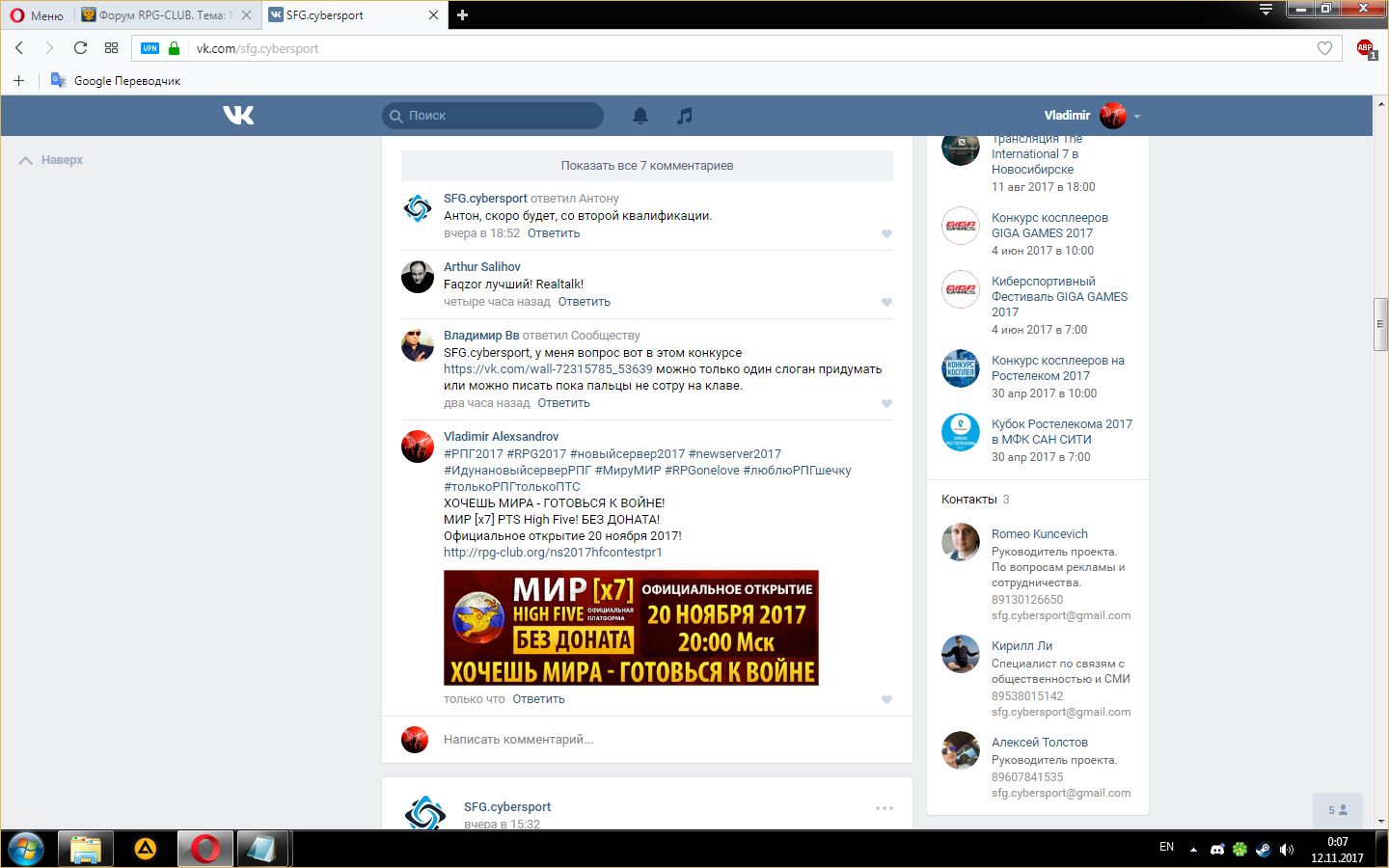Open Speed Dial grid icon

(x=111, y=48)
